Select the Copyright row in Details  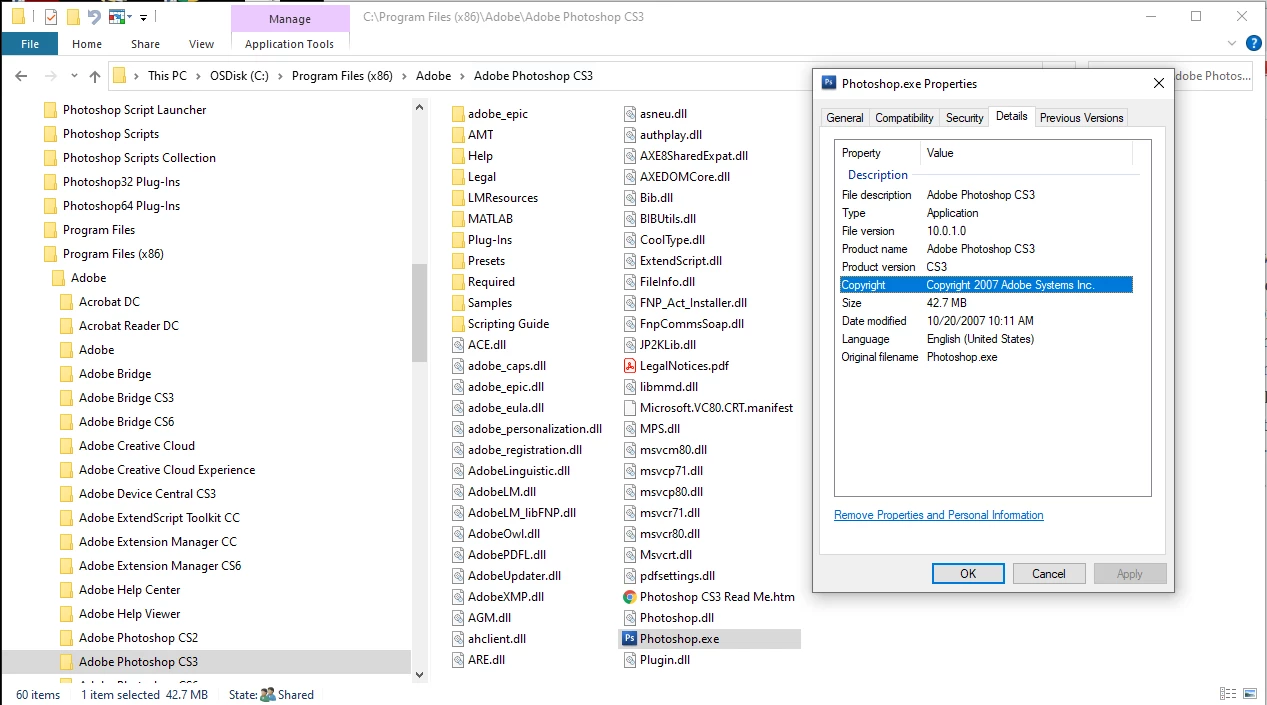[986, 285]
